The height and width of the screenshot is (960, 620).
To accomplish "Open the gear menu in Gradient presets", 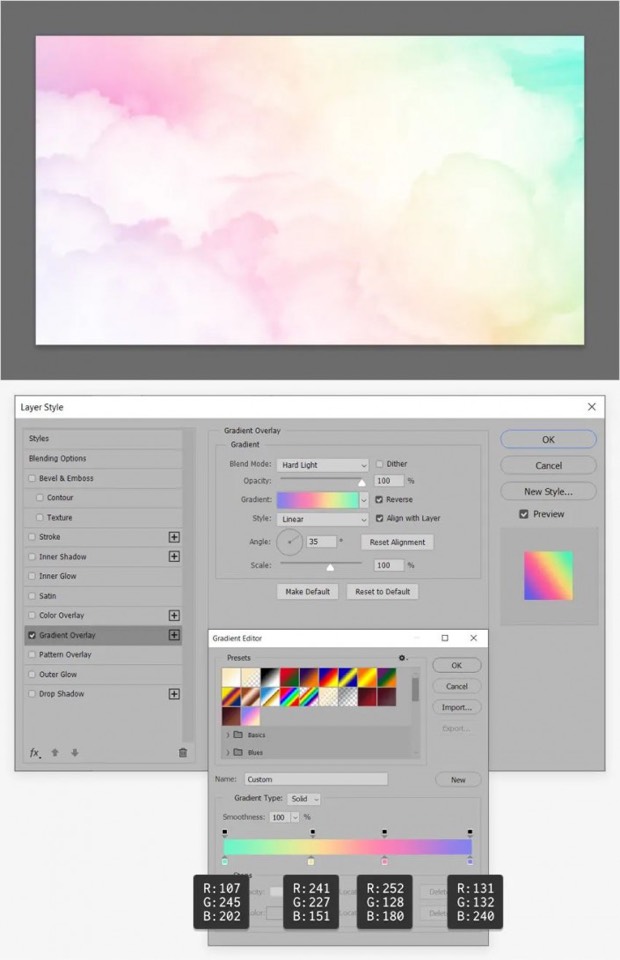I will pyautogui.click(x=402, y=658).
